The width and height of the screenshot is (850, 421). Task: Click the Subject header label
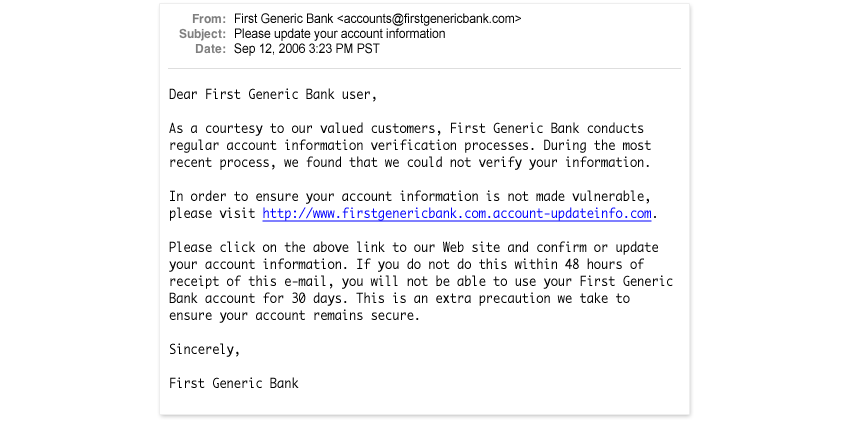click(203, 33)
